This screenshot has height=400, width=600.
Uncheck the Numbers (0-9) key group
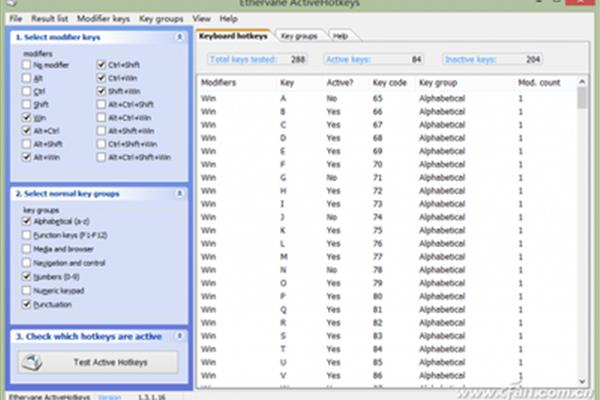pos(26,276)
